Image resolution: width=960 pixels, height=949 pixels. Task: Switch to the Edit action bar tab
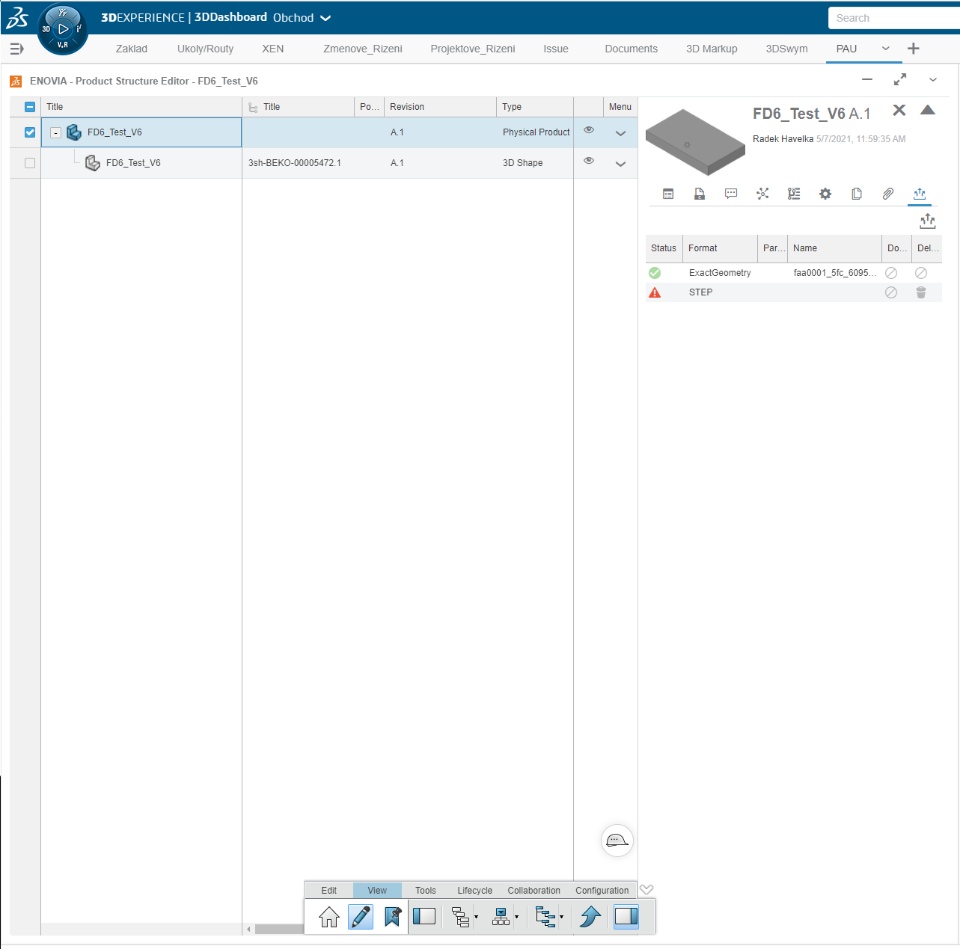point(329,890)
